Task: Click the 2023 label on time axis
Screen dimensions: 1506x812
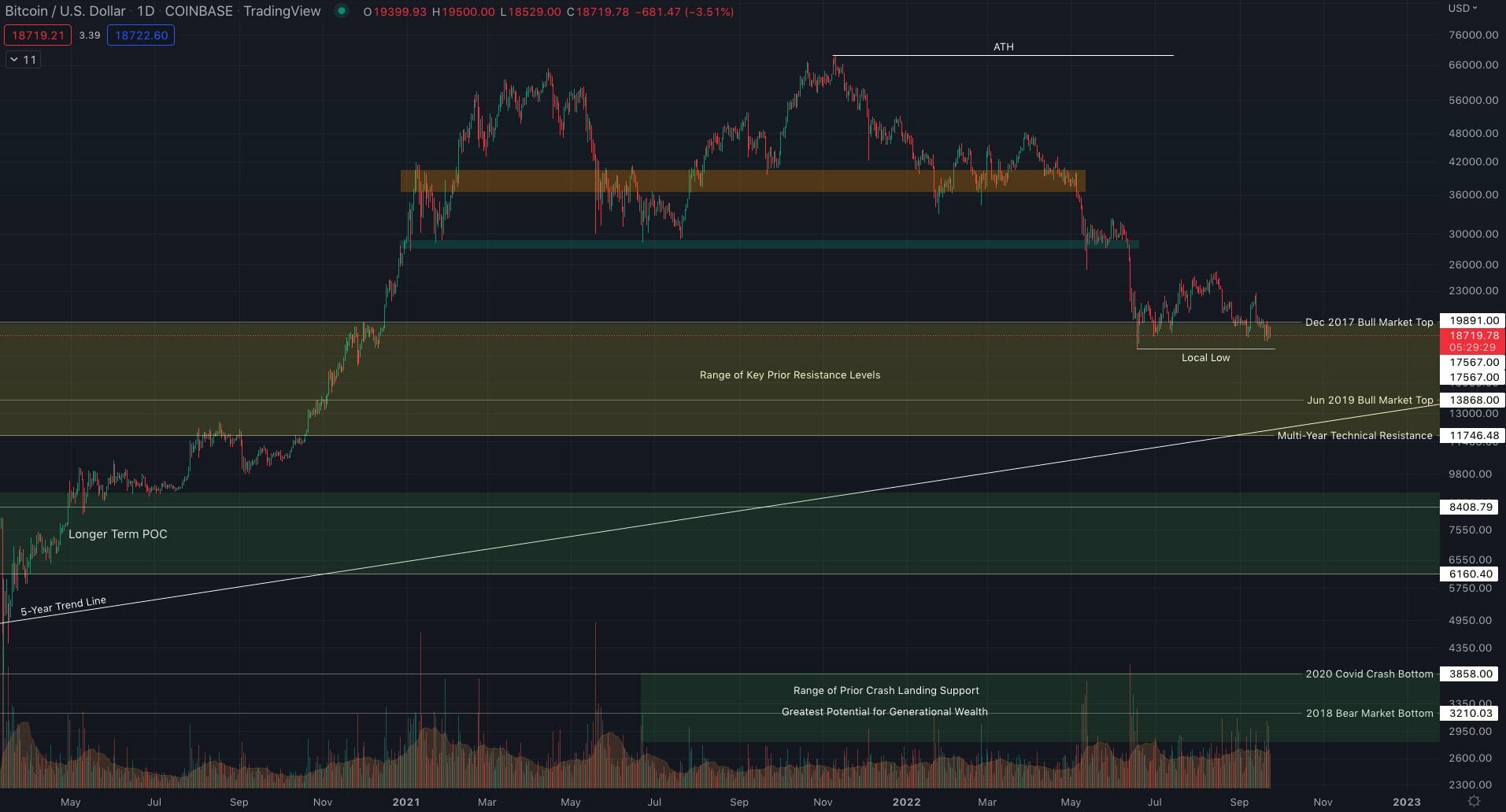Action: click(x=1407, y=802)
